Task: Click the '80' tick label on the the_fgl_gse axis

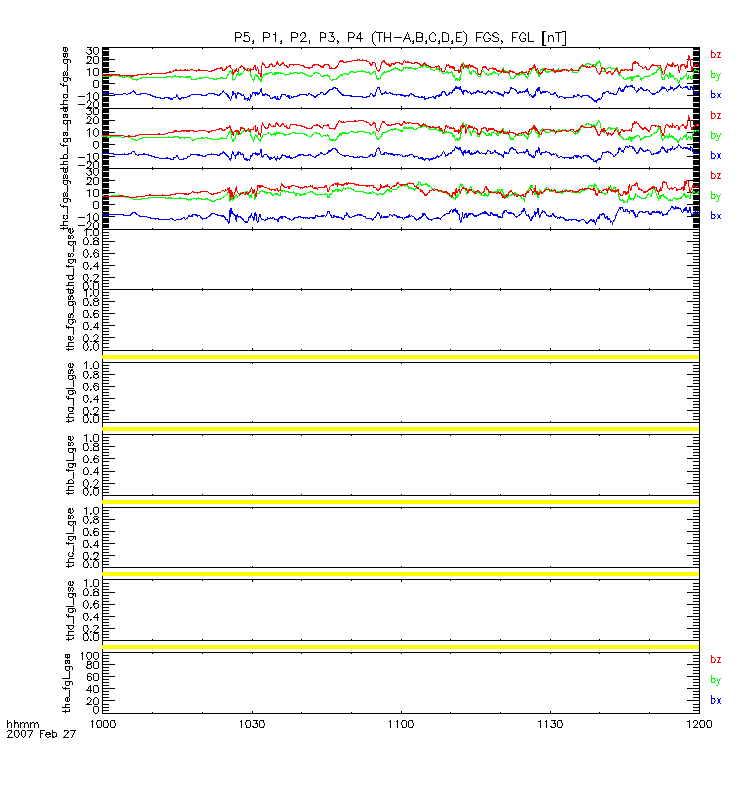Action: pos(93,665)
